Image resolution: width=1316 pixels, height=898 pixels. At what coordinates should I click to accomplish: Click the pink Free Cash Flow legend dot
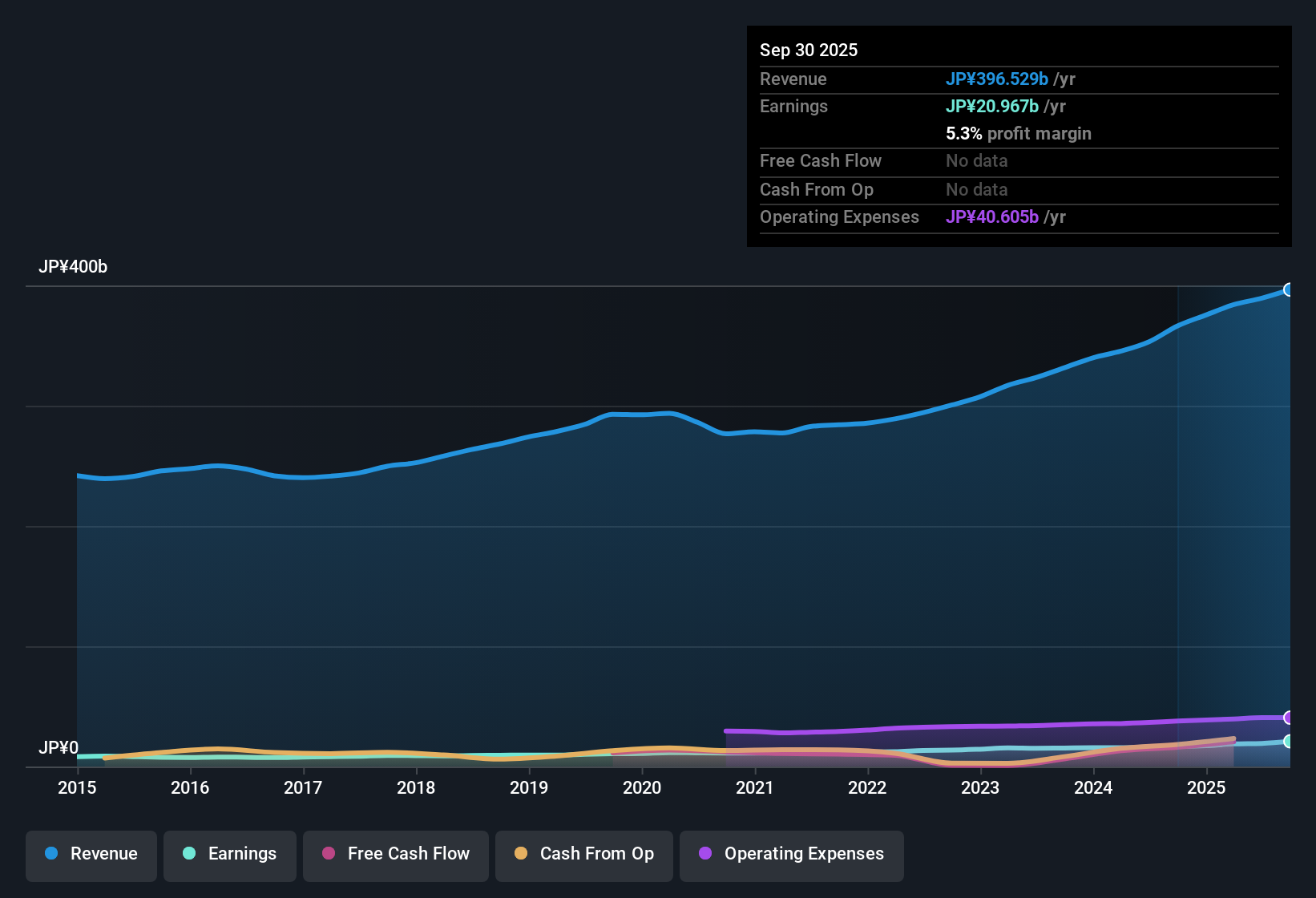pos(328,854)
